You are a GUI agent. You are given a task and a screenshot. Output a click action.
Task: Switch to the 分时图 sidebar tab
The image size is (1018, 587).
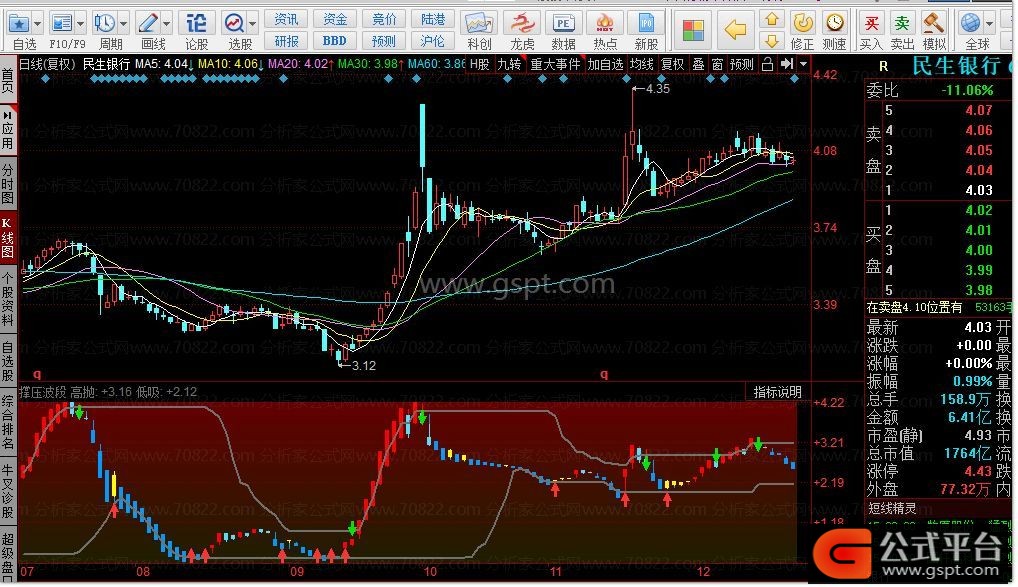point(8,182)
